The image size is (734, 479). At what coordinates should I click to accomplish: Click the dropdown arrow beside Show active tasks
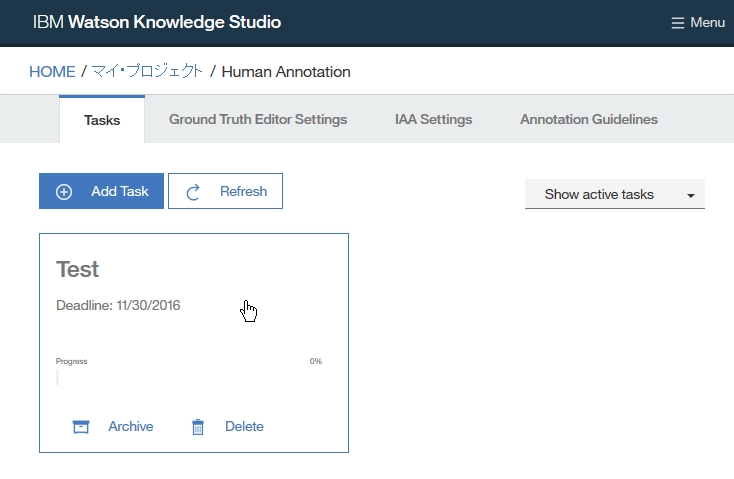coord(690,195)
